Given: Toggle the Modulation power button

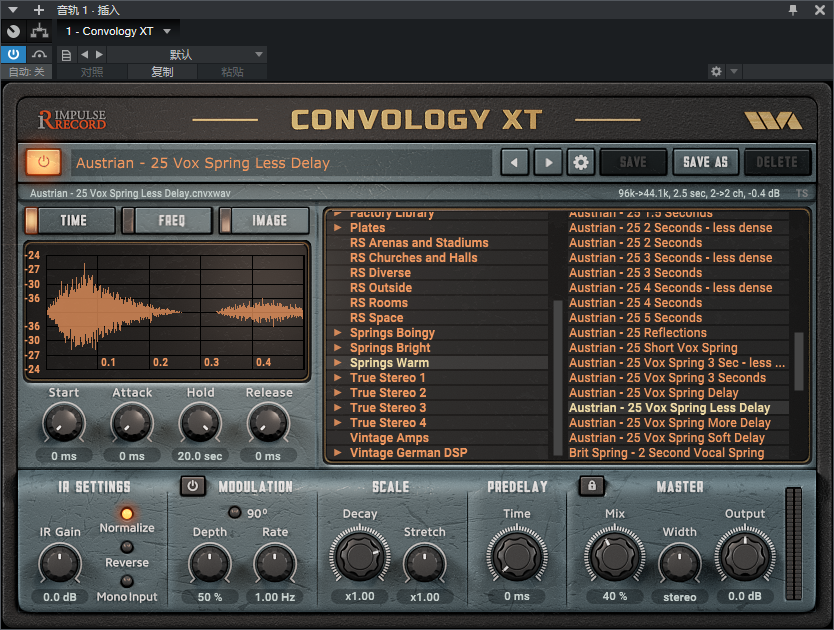Looking at the screenshot, I should click(x=193, y=486).
